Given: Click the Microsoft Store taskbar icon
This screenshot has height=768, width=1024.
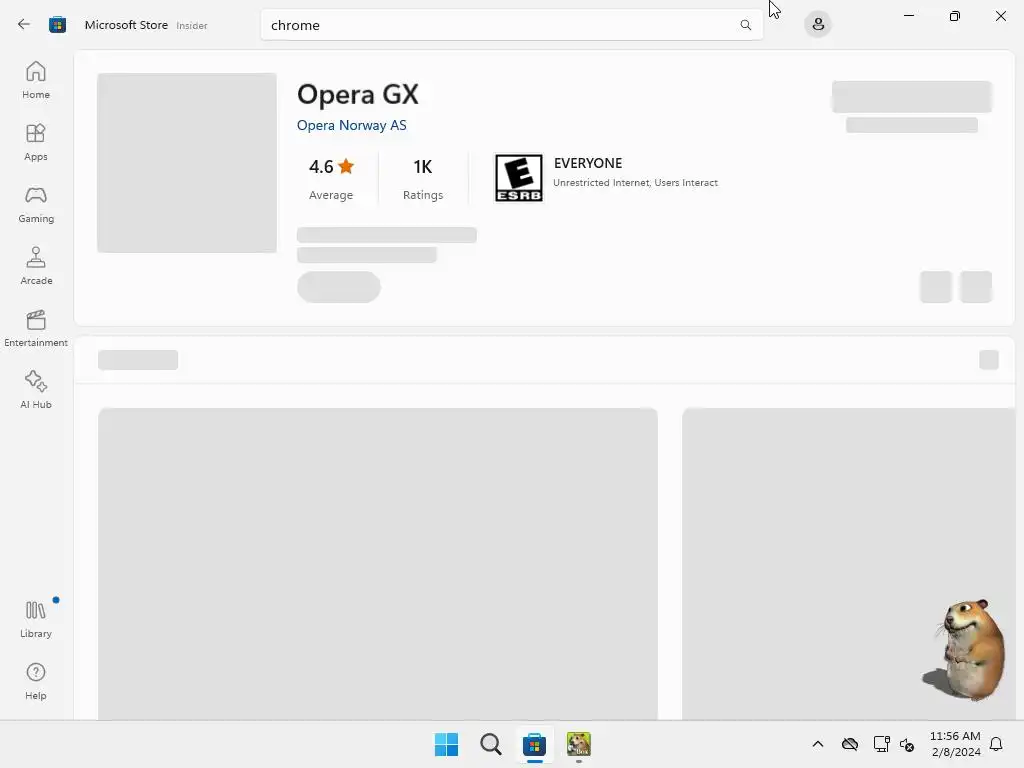Looking at the screenshot, I should pyautogui.click(x=534, y=744).
